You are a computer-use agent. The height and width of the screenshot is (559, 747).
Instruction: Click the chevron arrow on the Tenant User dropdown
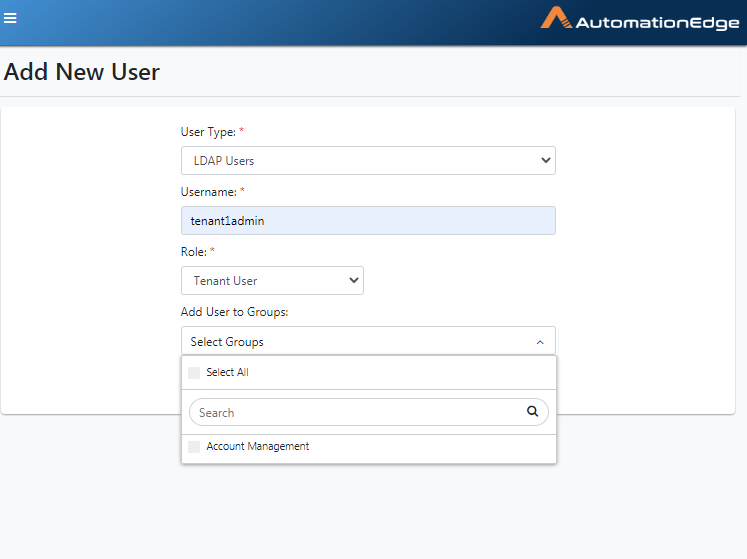tap(353, 280)
